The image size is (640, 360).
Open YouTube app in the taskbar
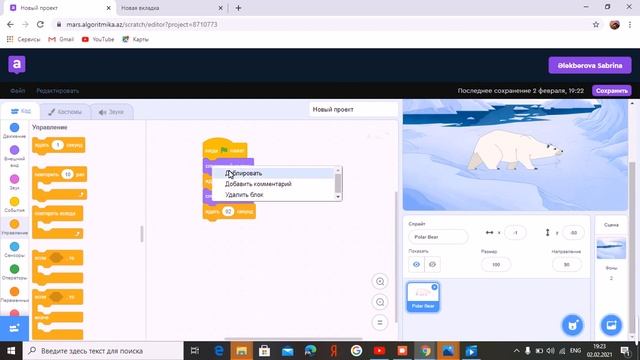click(379, 351)
